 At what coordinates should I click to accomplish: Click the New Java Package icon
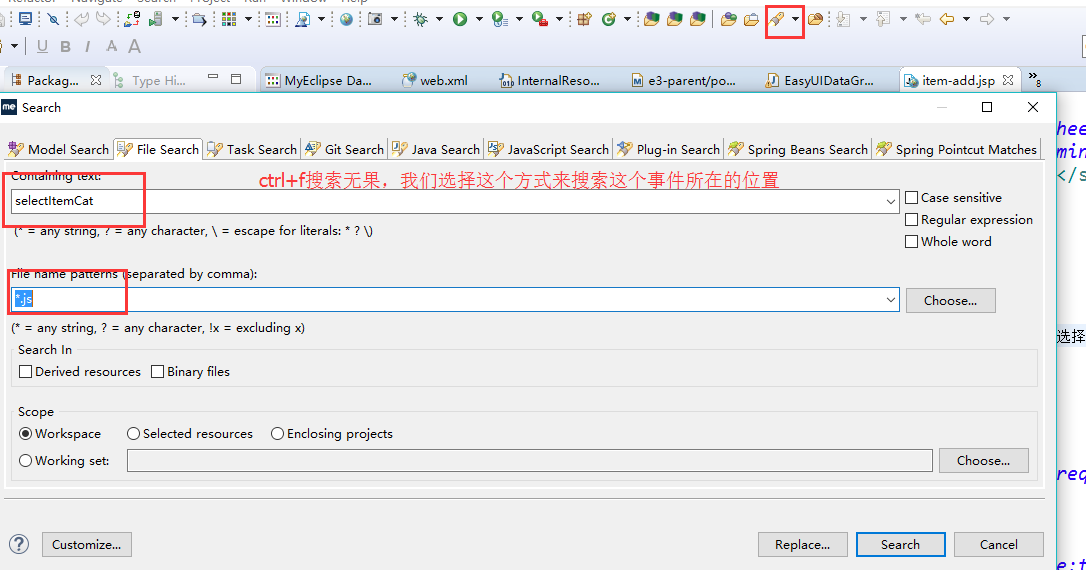584,19
